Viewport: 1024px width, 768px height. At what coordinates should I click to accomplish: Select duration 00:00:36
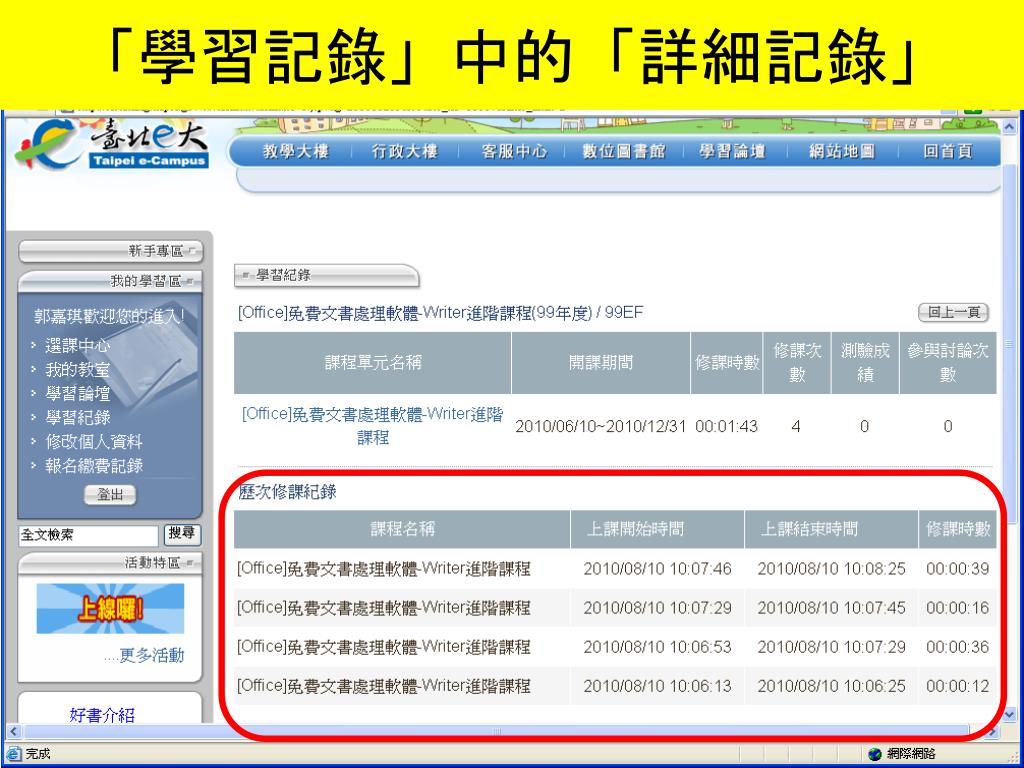[x=957, y=647]
